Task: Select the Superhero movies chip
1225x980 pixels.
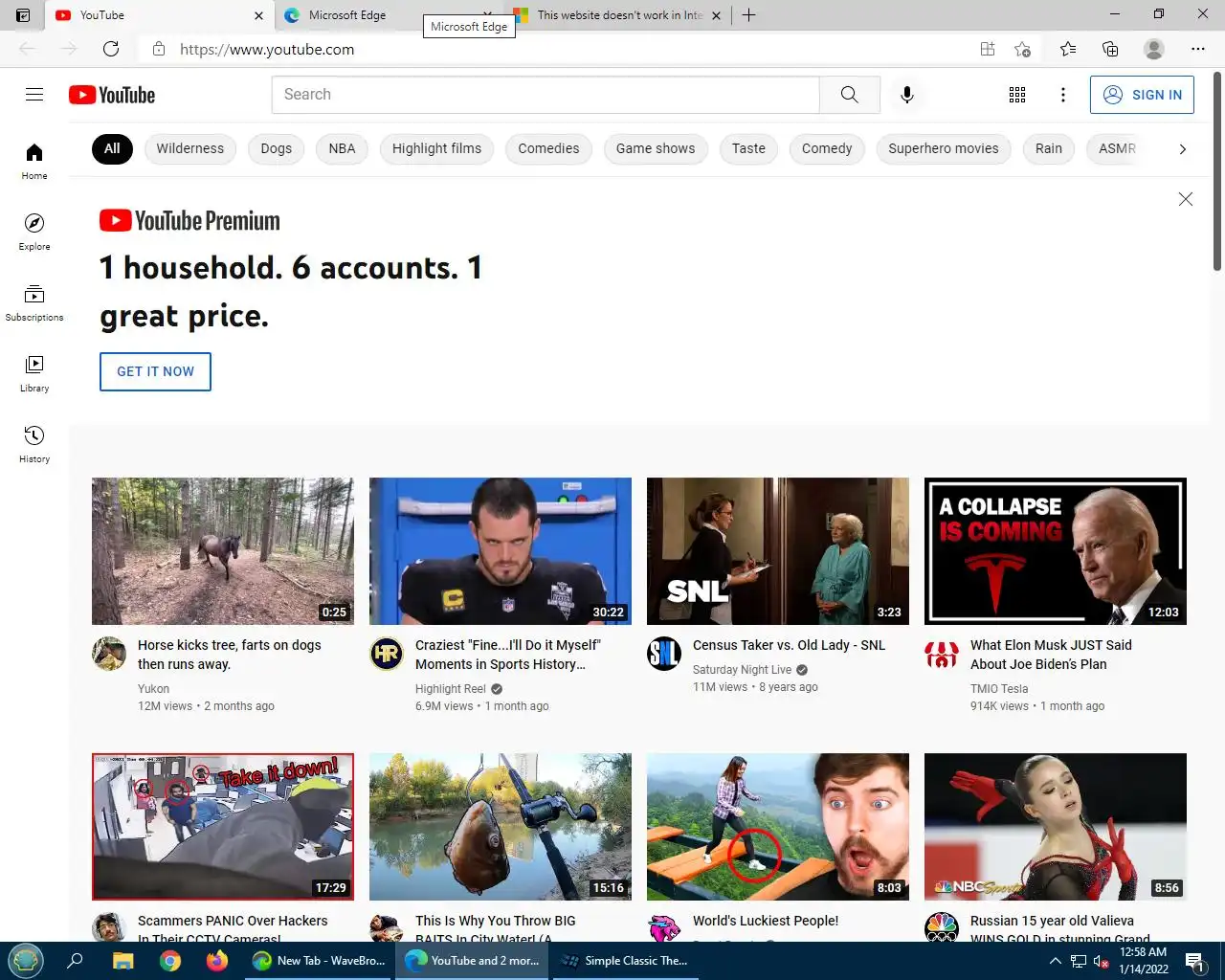Action: [944, 148]
